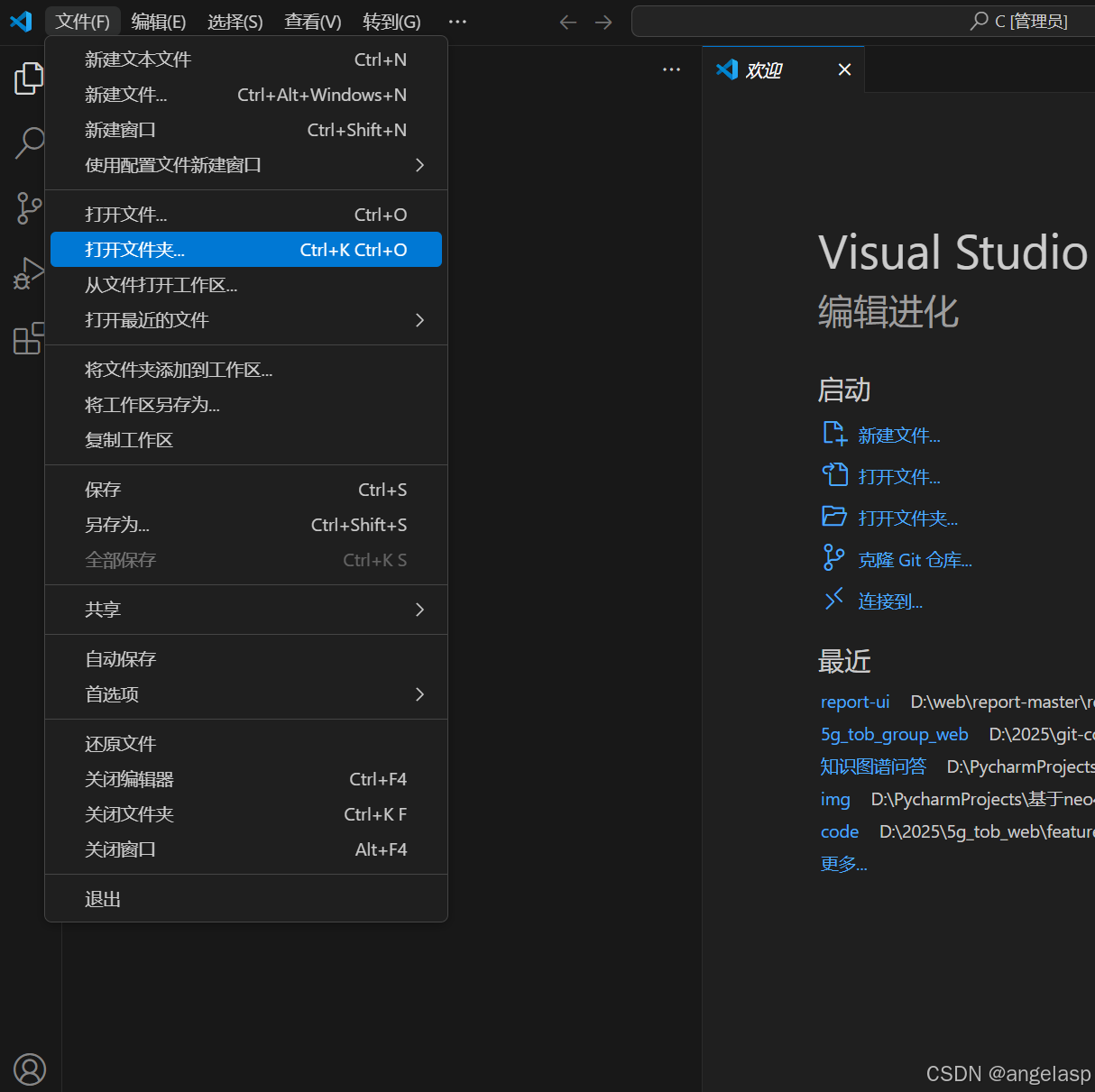Click the 更多... link under 最近
The width and height of the screenshot is (1095, 1092).
(843, 864)
